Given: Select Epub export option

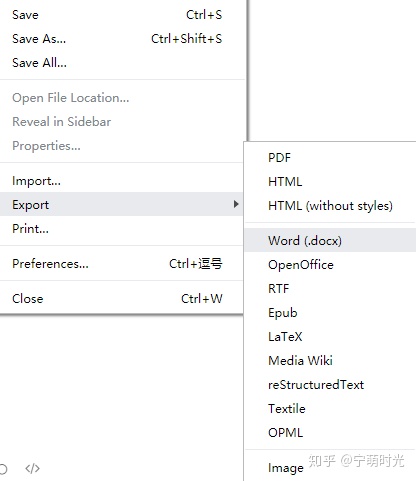Looking at the screenshot, I should [330, 313].
